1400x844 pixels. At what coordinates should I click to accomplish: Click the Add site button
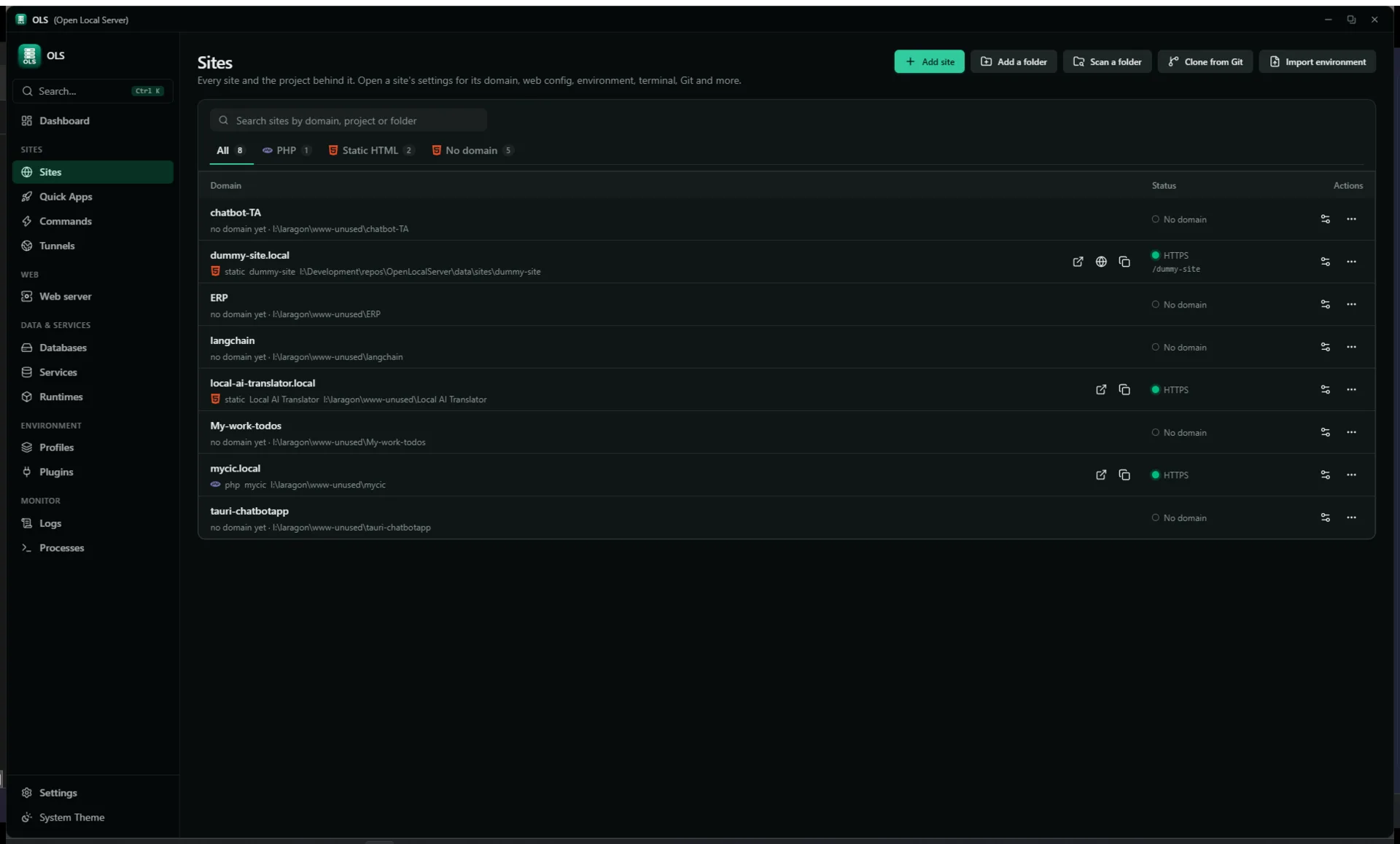pos(929,62)
